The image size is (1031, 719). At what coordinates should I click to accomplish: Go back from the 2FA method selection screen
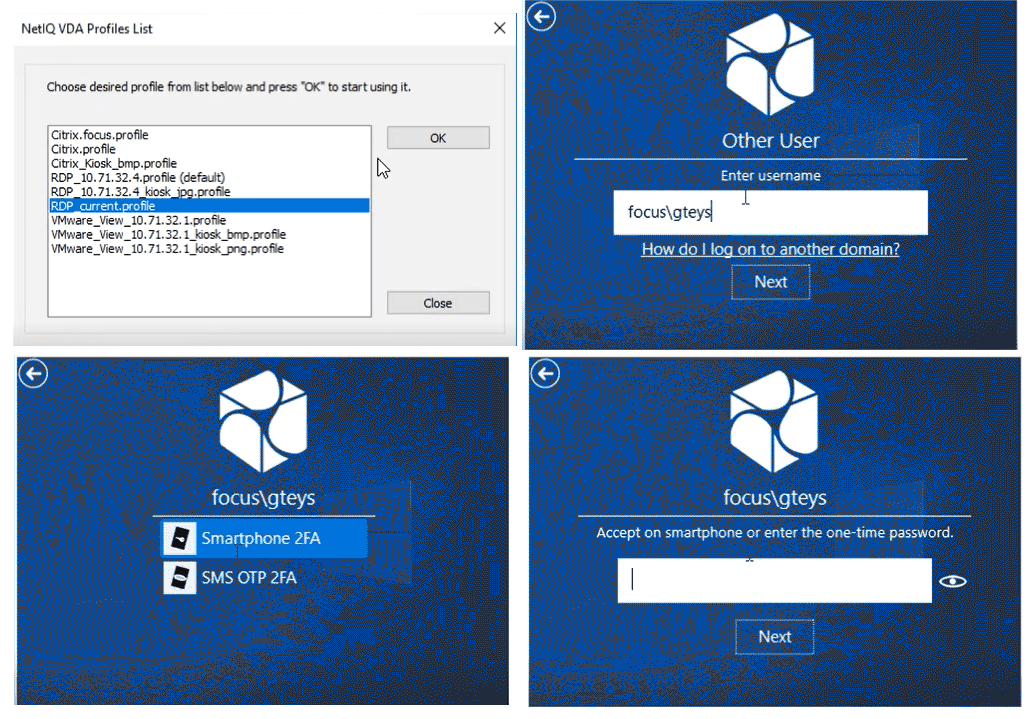pyautogui.click(x=33, y=374)
